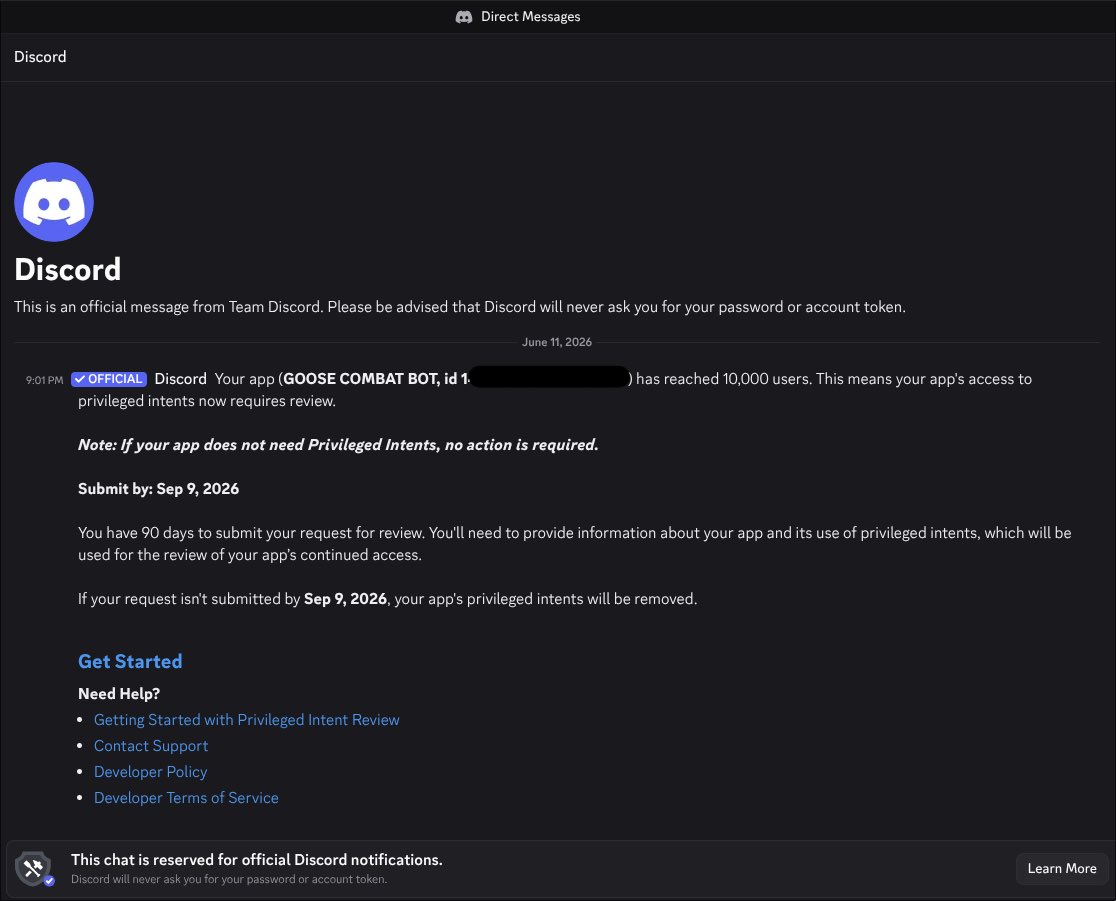Open the Contact Support link
The height and width of the screenshot is (901, 1116).
click(x=151, y=745)
